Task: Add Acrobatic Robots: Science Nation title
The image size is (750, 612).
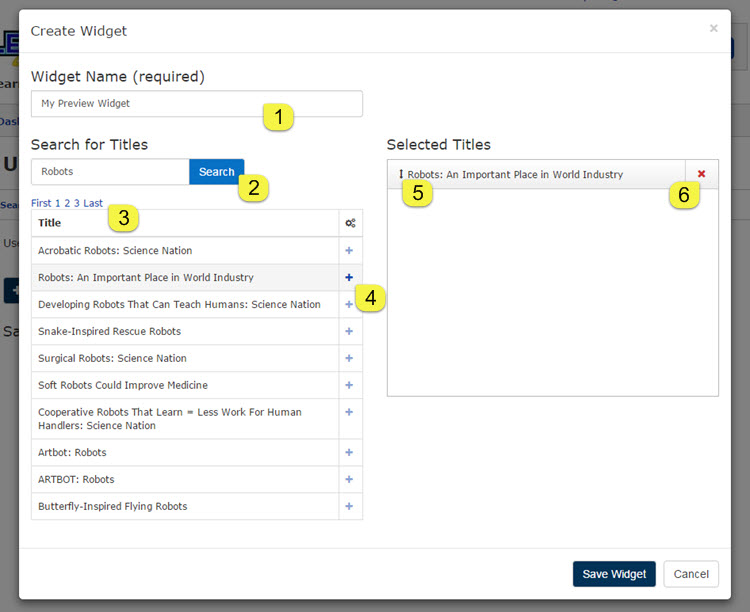Action: point(349,250)
